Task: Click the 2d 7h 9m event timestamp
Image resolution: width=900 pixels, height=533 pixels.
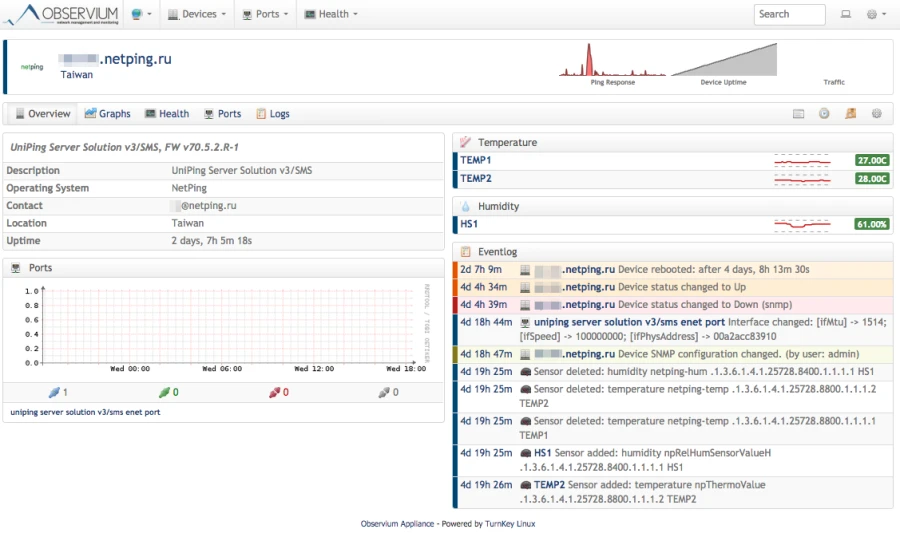Action: pyautogui.click(x=481, y=269)
